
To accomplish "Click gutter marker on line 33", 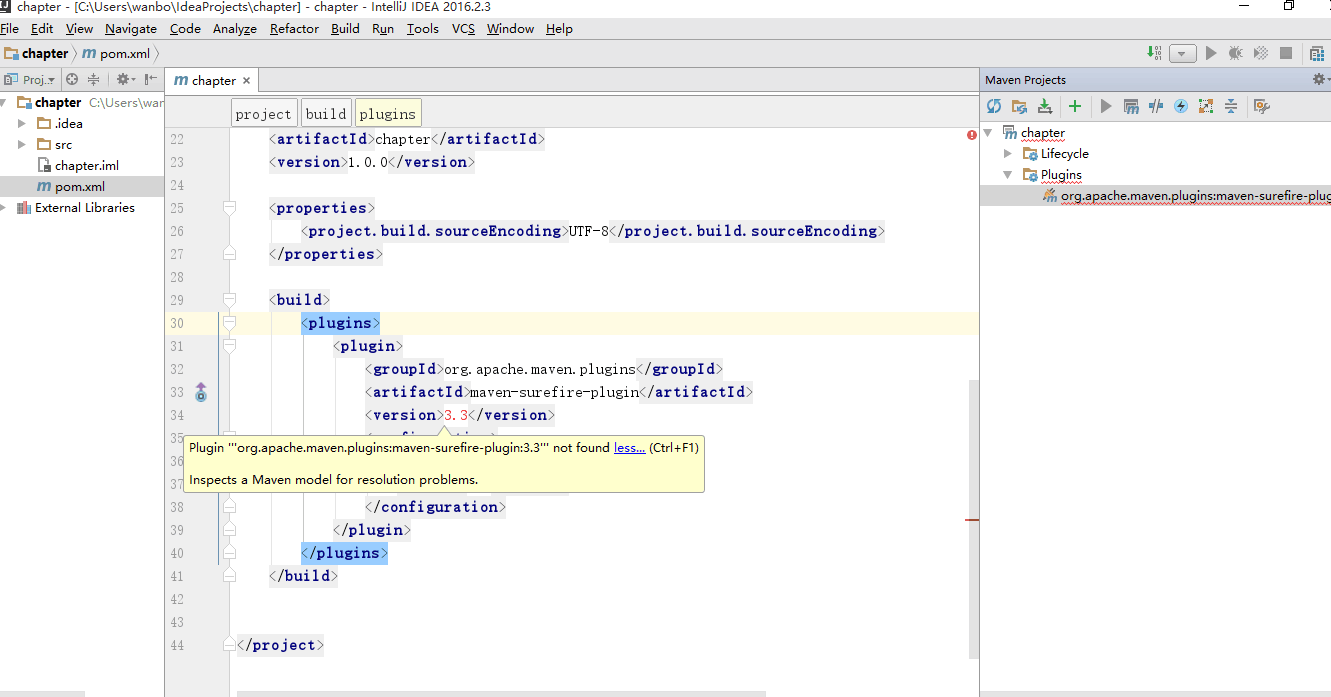I will tap(200, 392).
